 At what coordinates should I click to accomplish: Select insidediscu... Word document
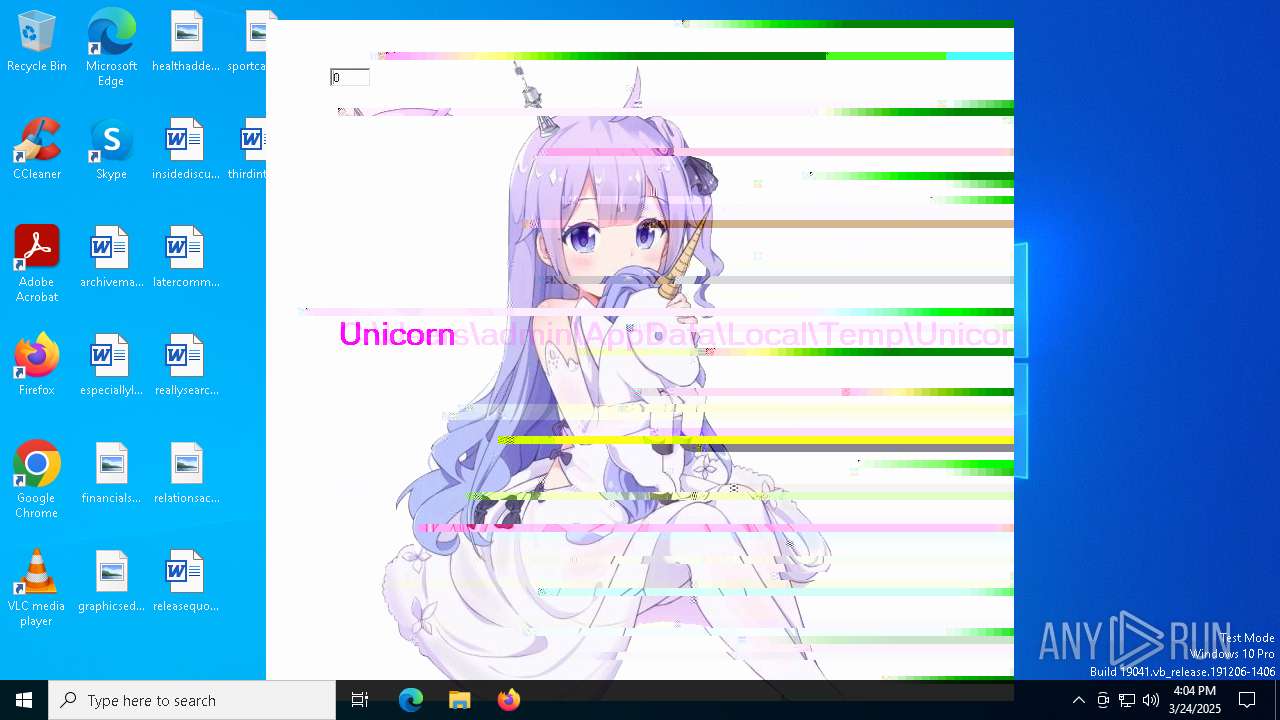[186, 150]
